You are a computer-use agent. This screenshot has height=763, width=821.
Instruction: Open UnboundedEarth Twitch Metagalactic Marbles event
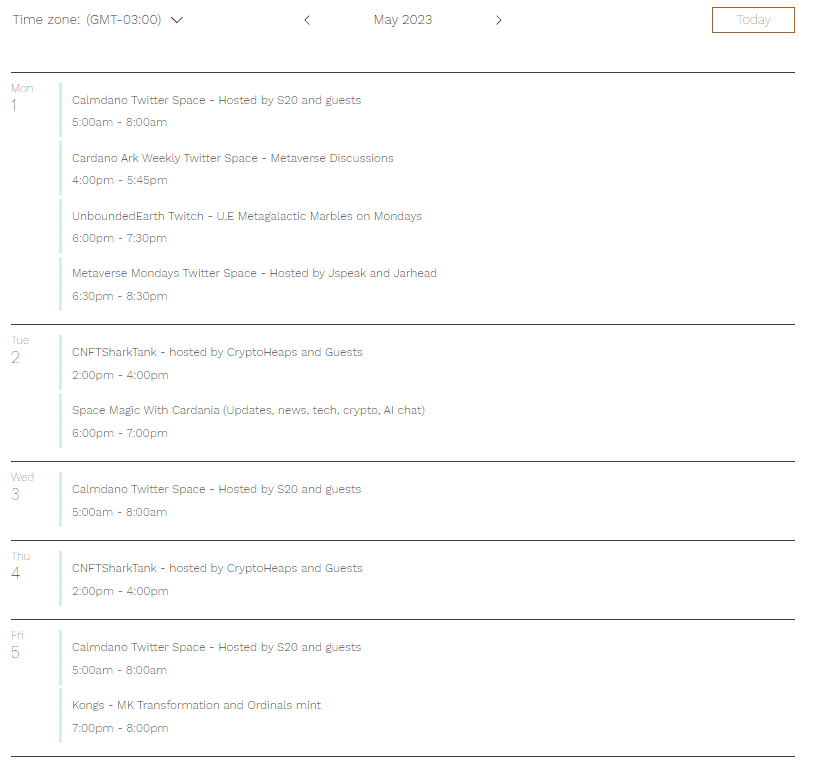point(247,216)
